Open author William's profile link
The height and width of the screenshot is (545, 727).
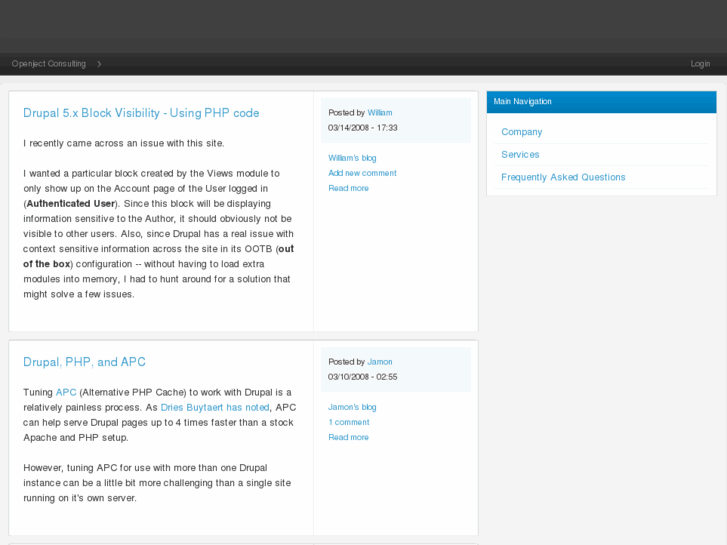click(x=380, y=113)
